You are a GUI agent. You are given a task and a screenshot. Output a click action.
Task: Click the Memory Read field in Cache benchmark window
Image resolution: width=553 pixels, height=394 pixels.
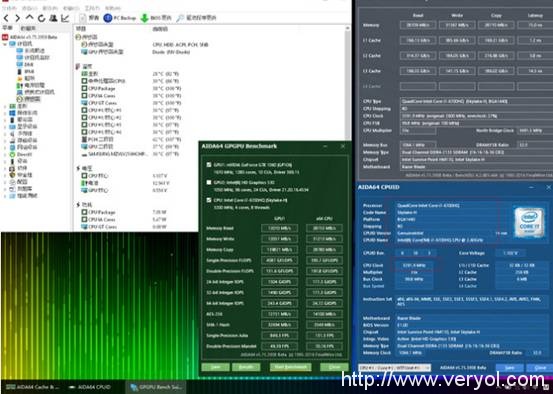418,25
